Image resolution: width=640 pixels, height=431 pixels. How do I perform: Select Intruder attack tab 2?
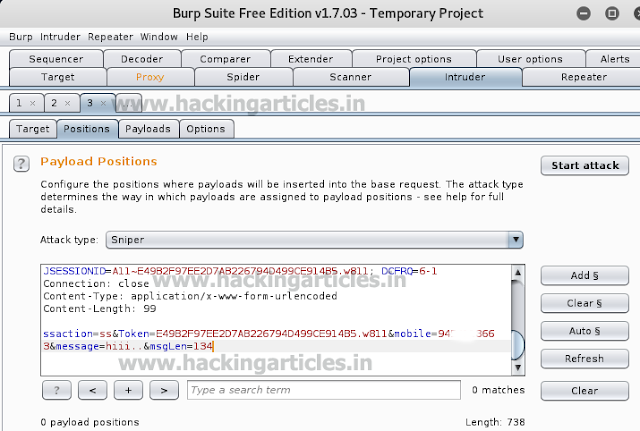pos(54,103)
